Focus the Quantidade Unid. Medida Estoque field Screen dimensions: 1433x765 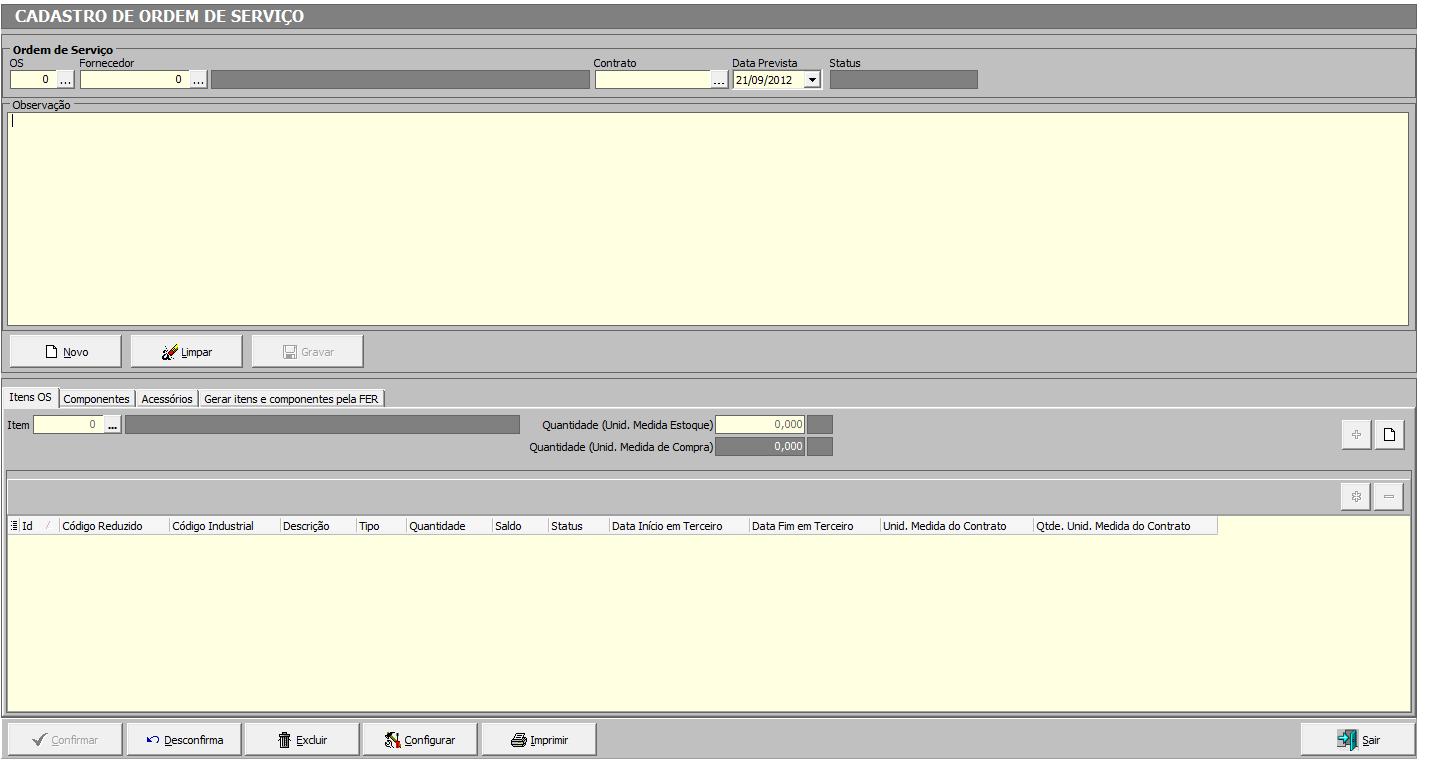[x=760, y=425]
